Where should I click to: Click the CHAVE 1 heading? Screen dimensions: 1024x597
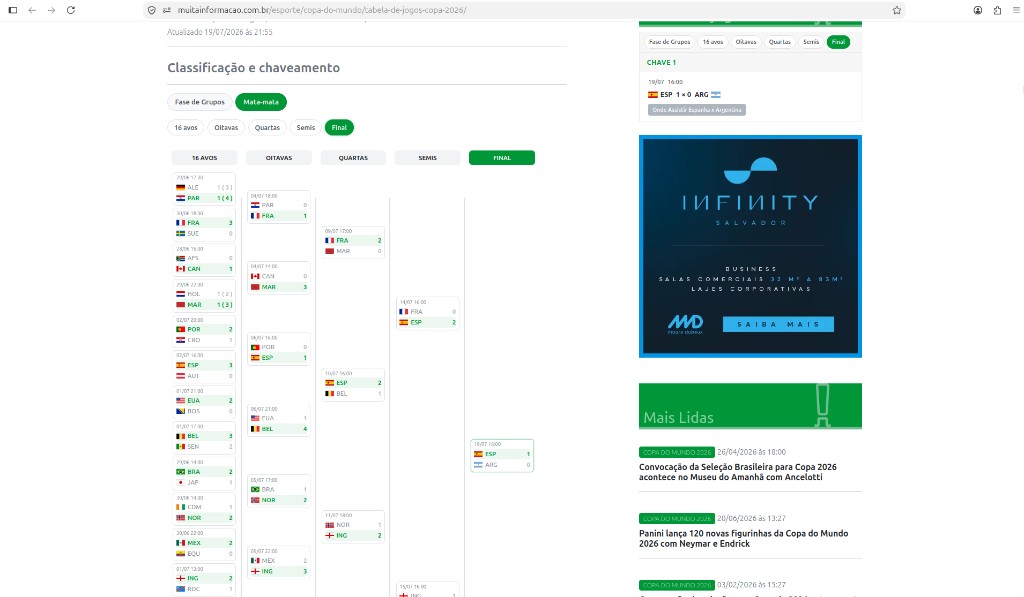point(662,63)
